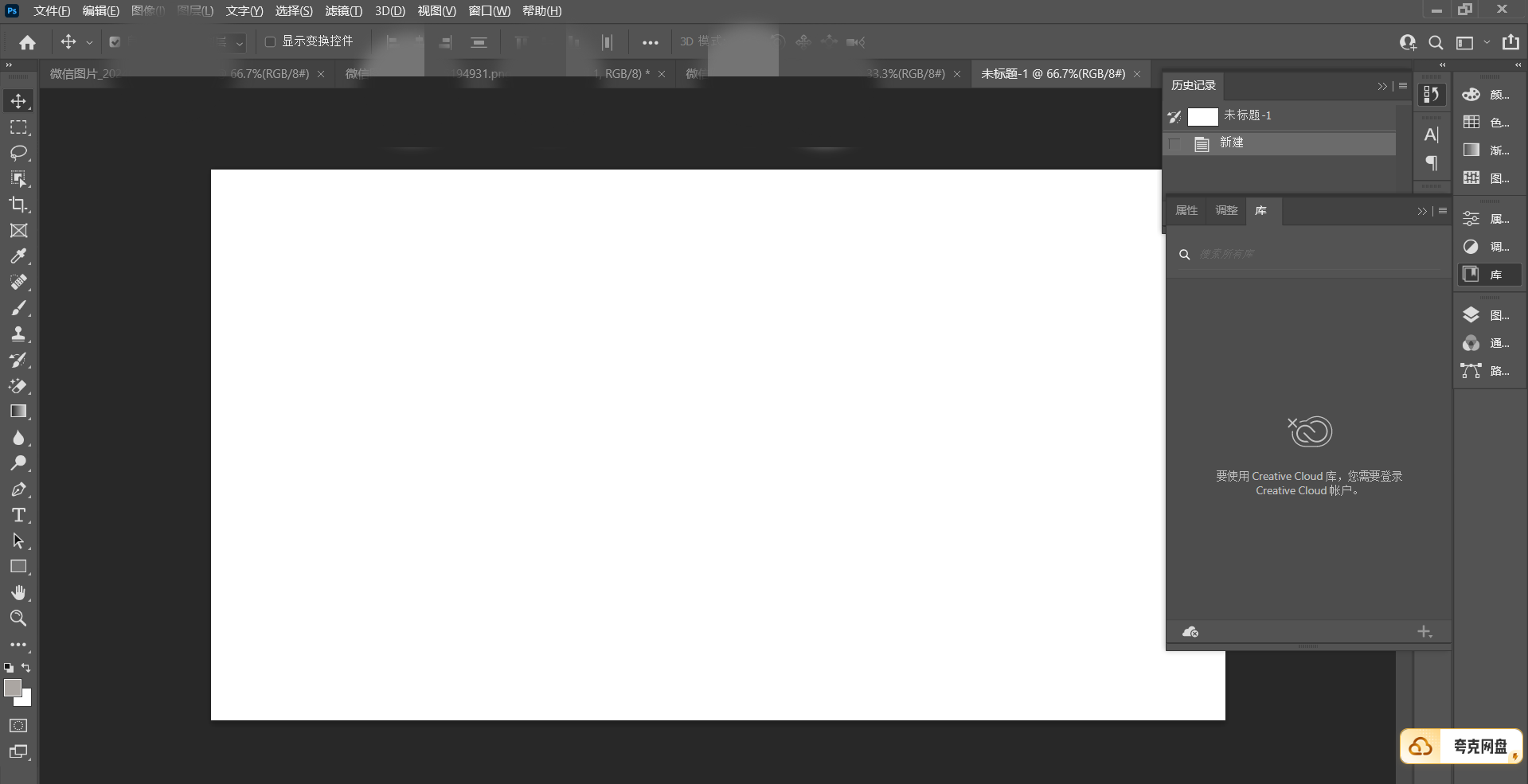The height and width of the screenshot is (784, 1528).
Task: Open the 滤镜(T) menu
Action: [x=343, y=11]
